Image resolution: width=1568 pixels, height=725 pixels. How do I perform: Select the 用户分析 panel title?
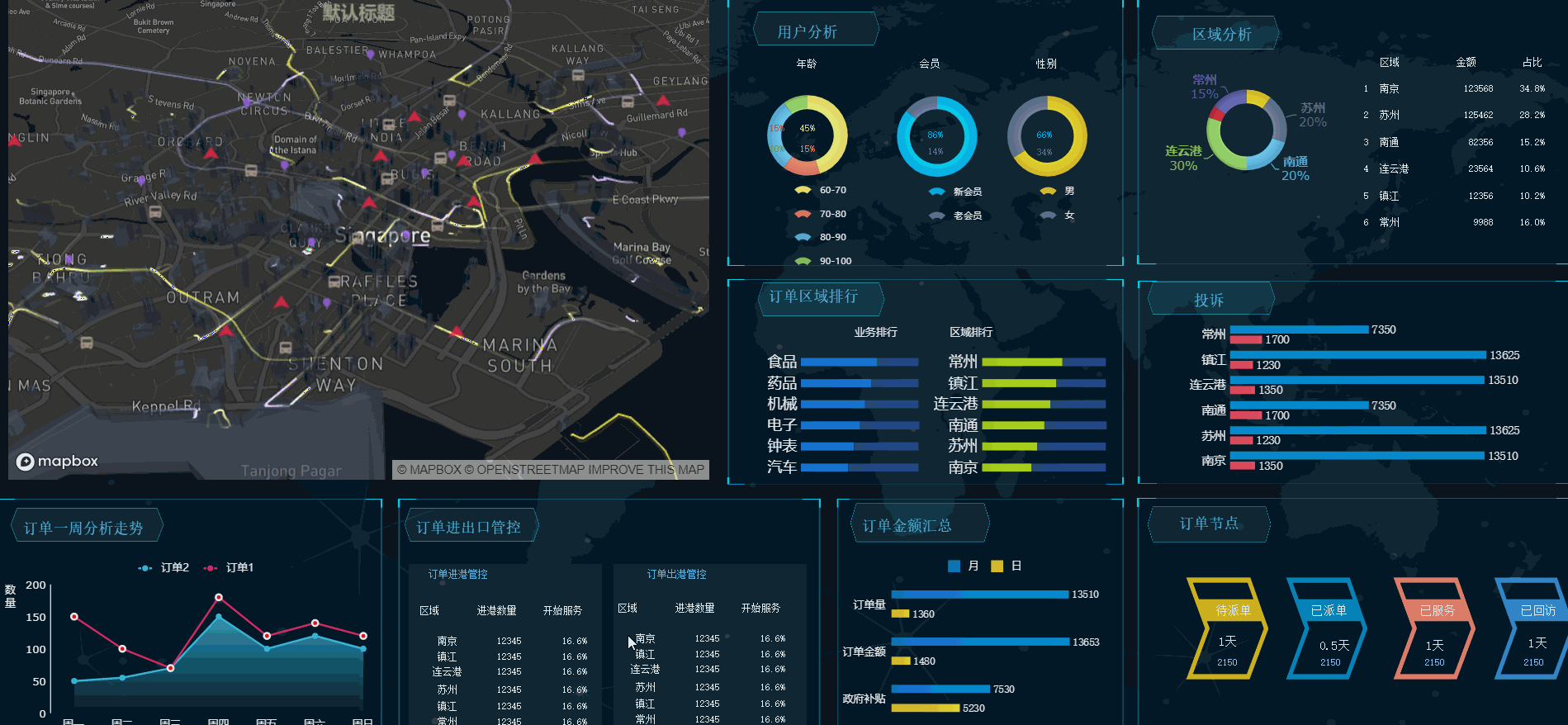point(807,32)
